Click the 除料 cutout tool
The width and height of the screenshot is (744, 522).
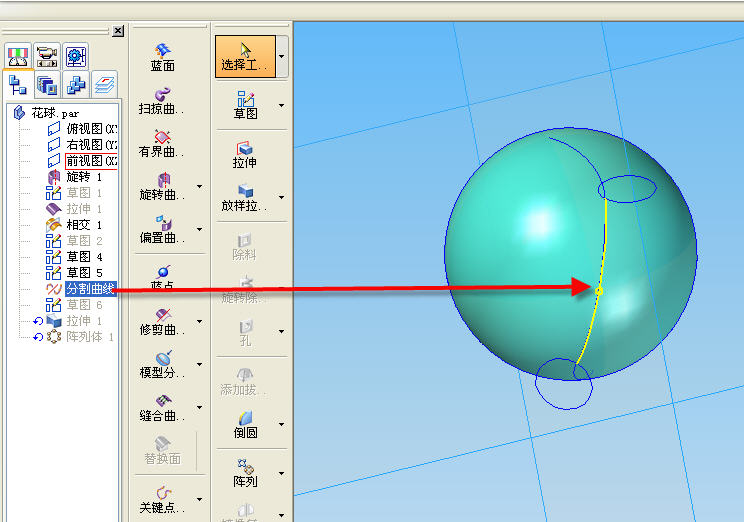[x=244, y=246]
